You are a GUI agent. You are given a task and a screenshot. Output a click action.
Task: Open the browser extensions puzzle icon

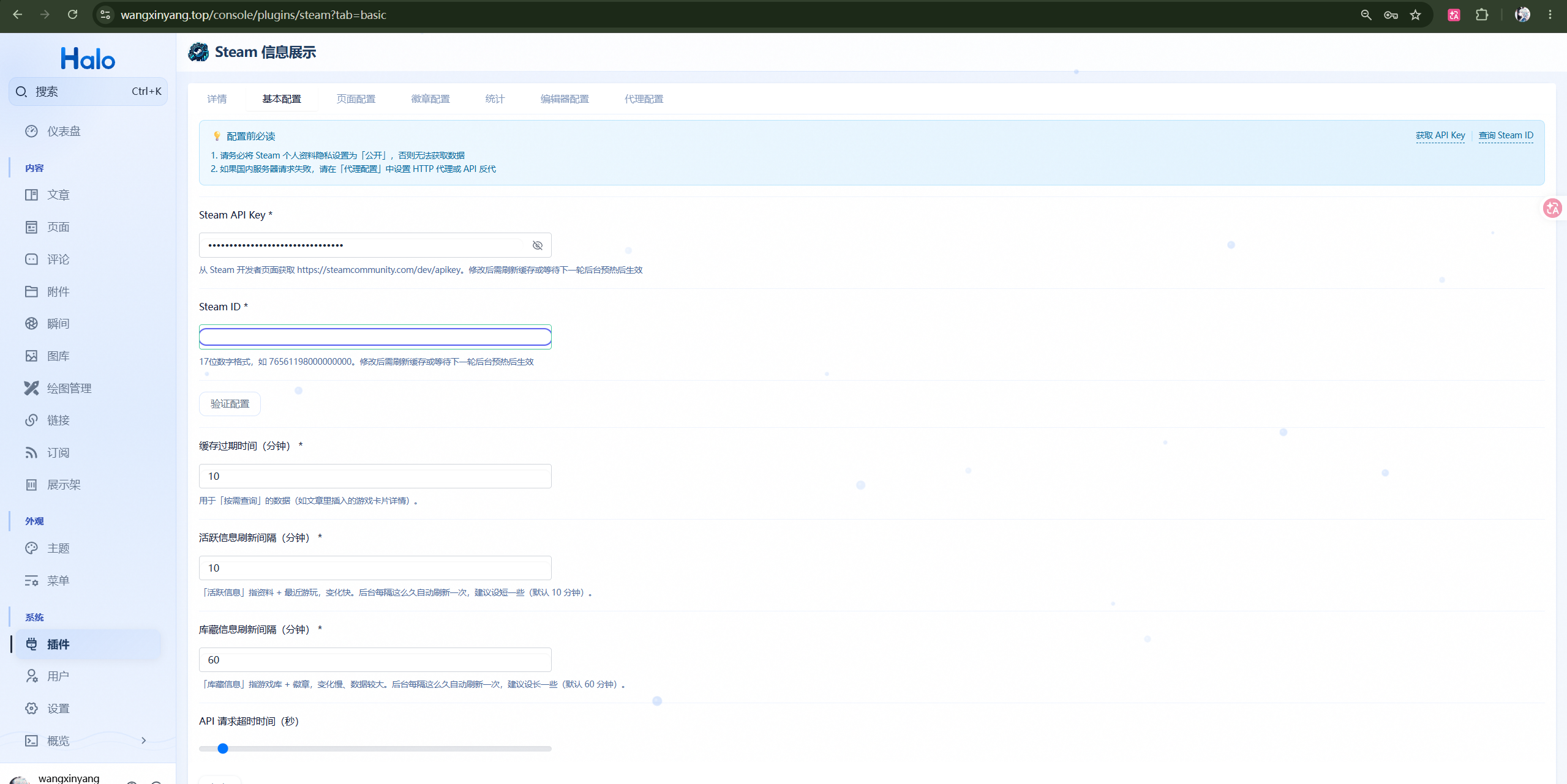point(1482,15)
